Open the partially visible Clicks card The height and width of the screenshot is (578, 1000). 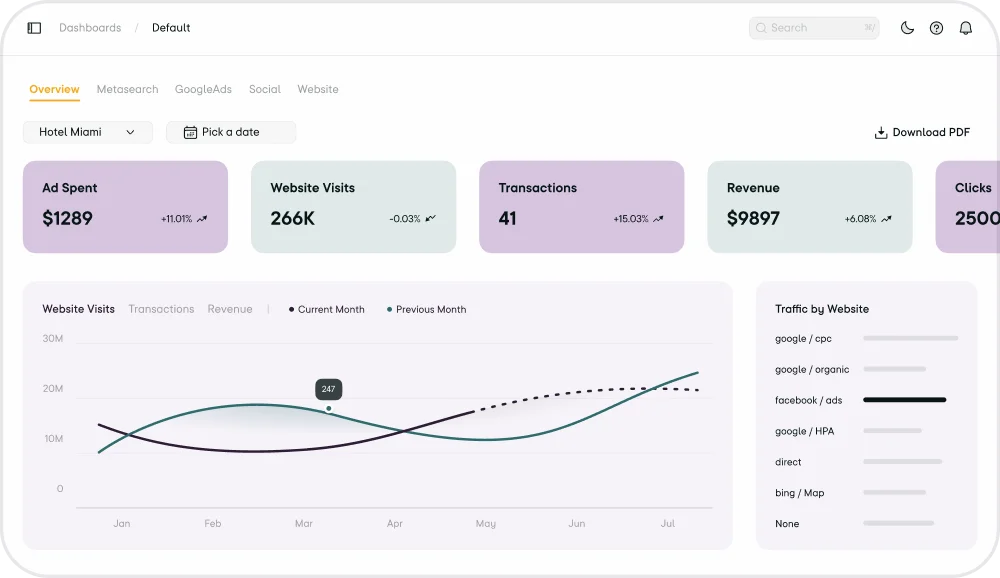coord(967,207)
